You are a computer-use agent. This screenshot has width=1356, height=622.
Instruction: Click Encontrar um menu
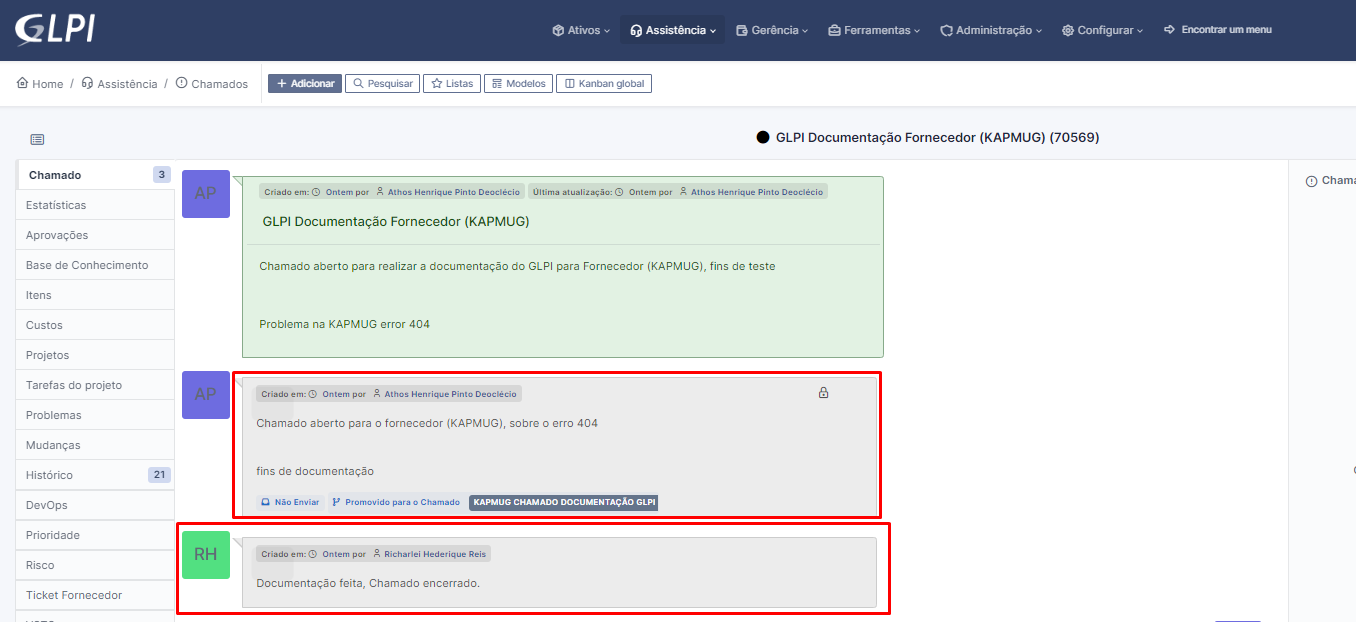pos(1218,30)
